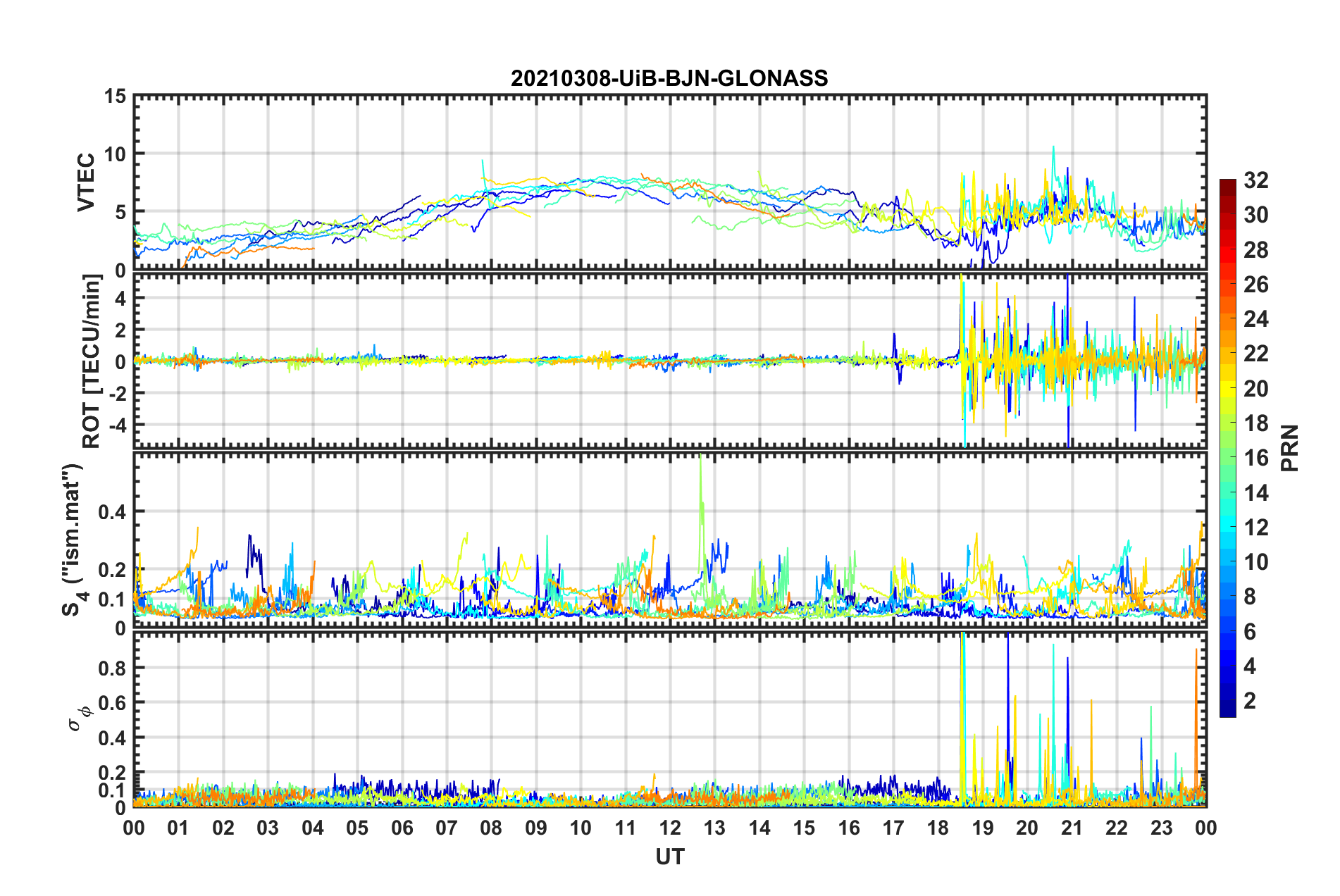Click colorbar tick label 16
The image size is (1340, 896).
[x=1255, y=458]
